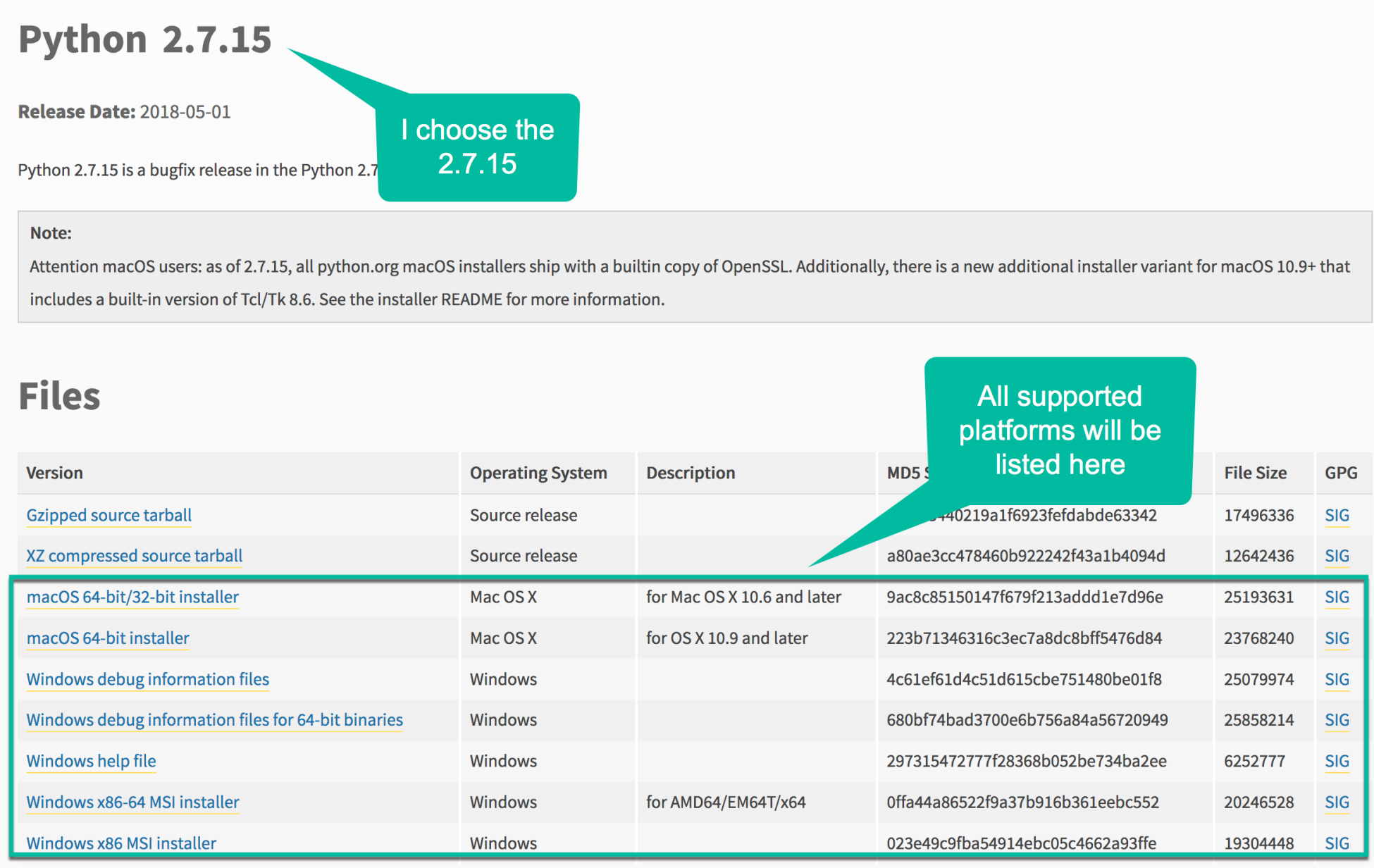
Task: Select MD5 hash 223b71346316c3ec7a8dc8bff5476d84
Action: tap(1024, 638)
